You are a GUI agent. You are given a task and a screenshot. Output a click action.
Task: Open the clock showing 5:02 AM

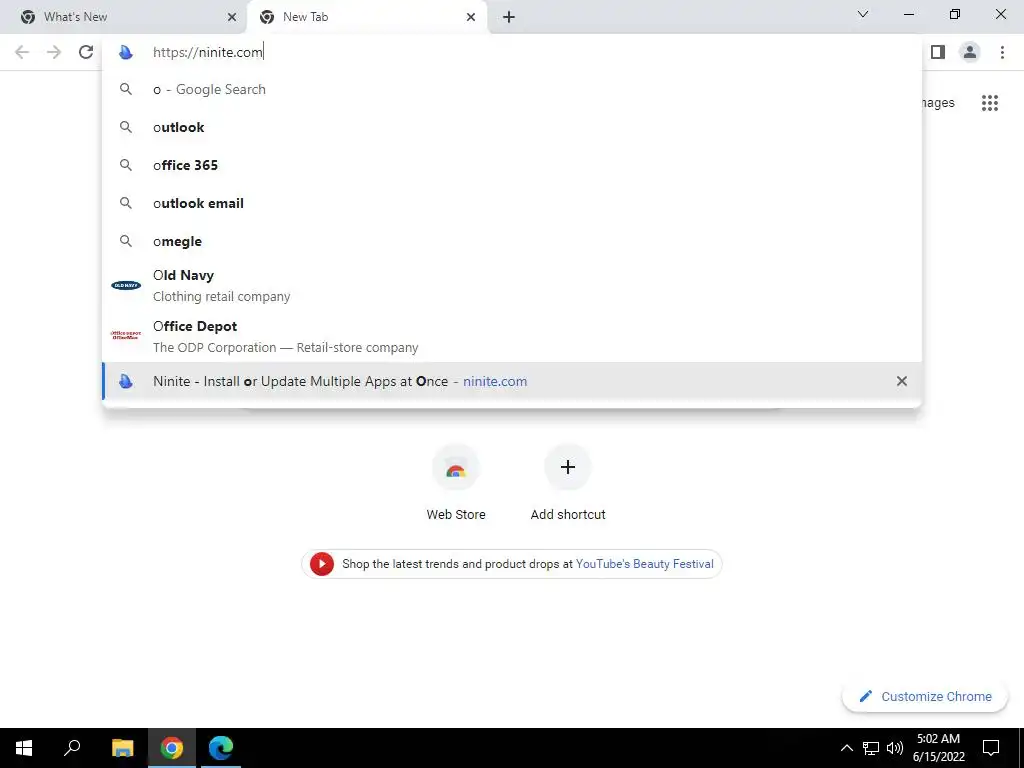pos(938,748)
